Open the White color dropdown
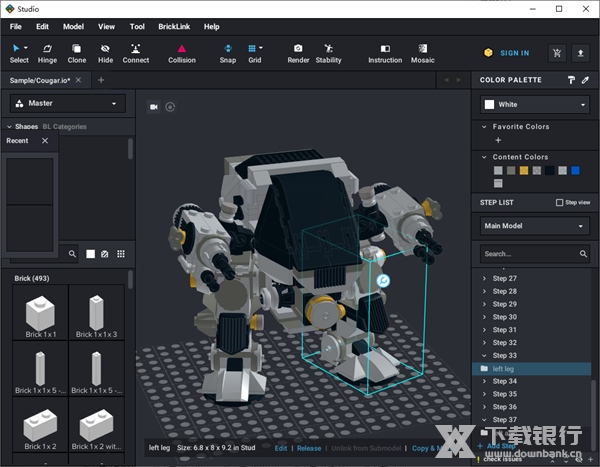This screenshot has height=467, width=600. 535,104
